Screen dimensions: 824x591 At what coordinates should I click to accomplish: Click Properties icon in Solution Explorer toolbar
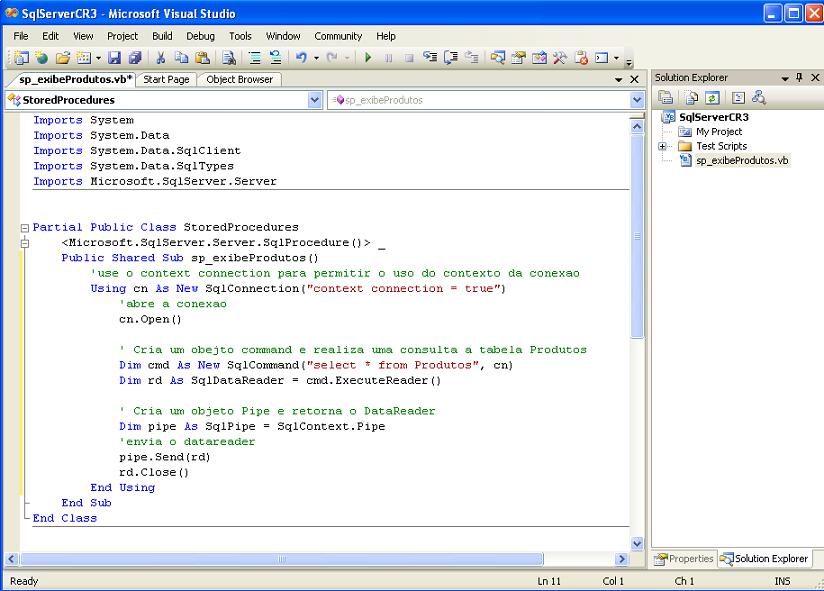665,97
